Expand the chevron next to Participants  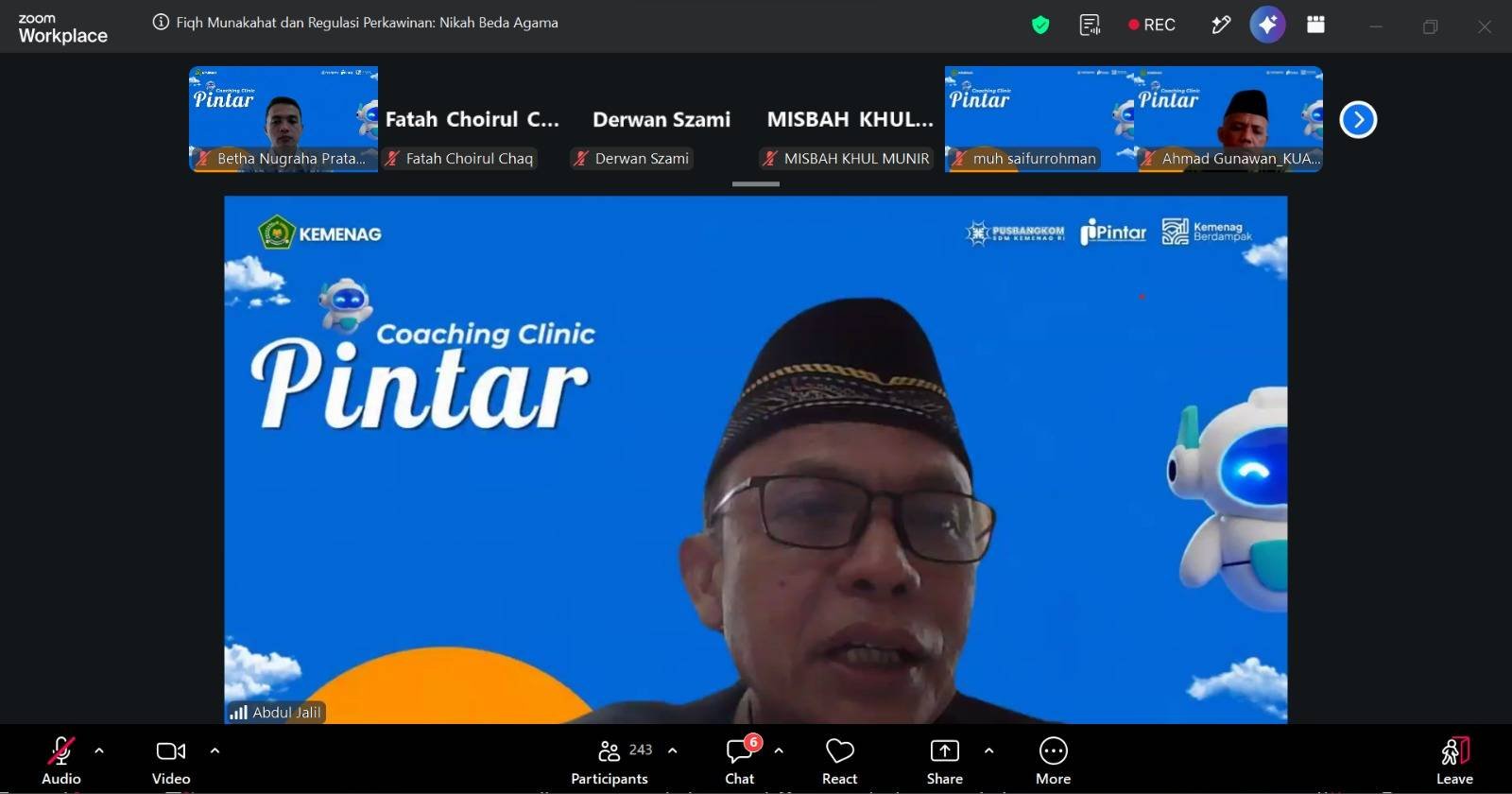[672, 751]
